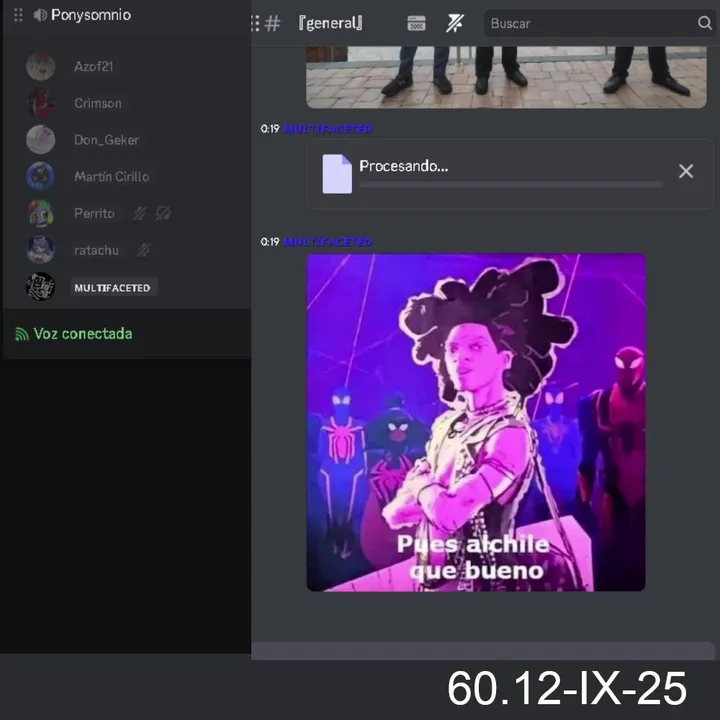Click the Voz conectada signal icon
720x720 pixels.
pos(22,334)
